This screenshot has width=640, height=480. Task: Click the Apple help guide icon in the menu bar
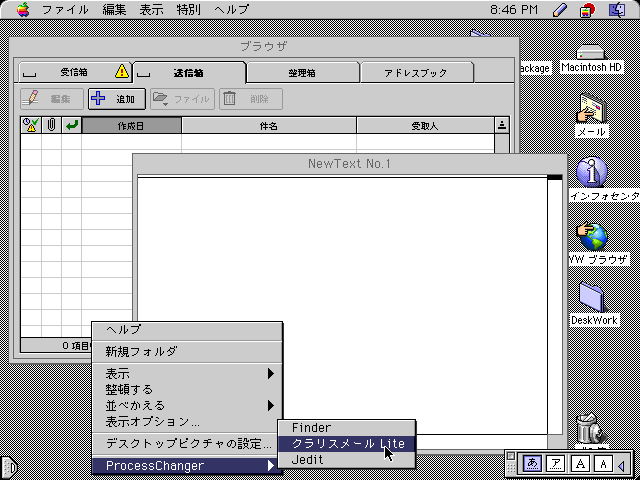pos(587,9)
